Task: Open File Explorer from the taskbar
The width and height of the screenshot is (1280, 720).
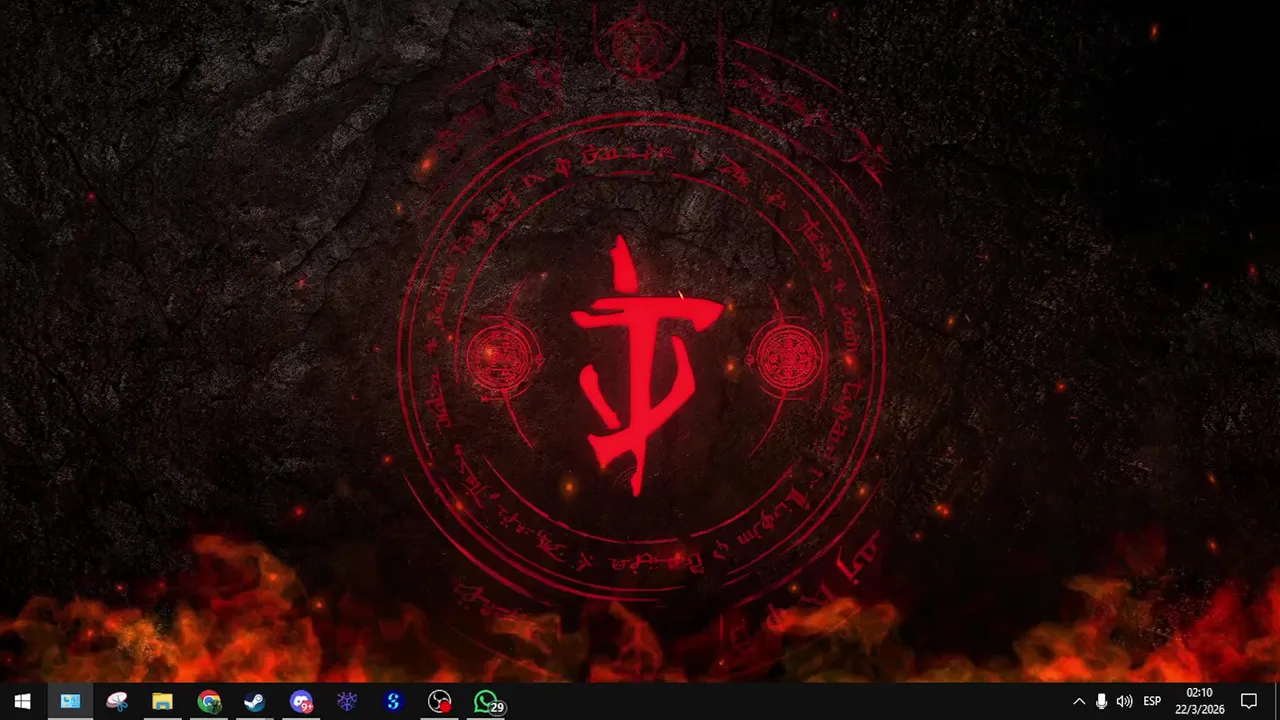Action: coord(162,702)
